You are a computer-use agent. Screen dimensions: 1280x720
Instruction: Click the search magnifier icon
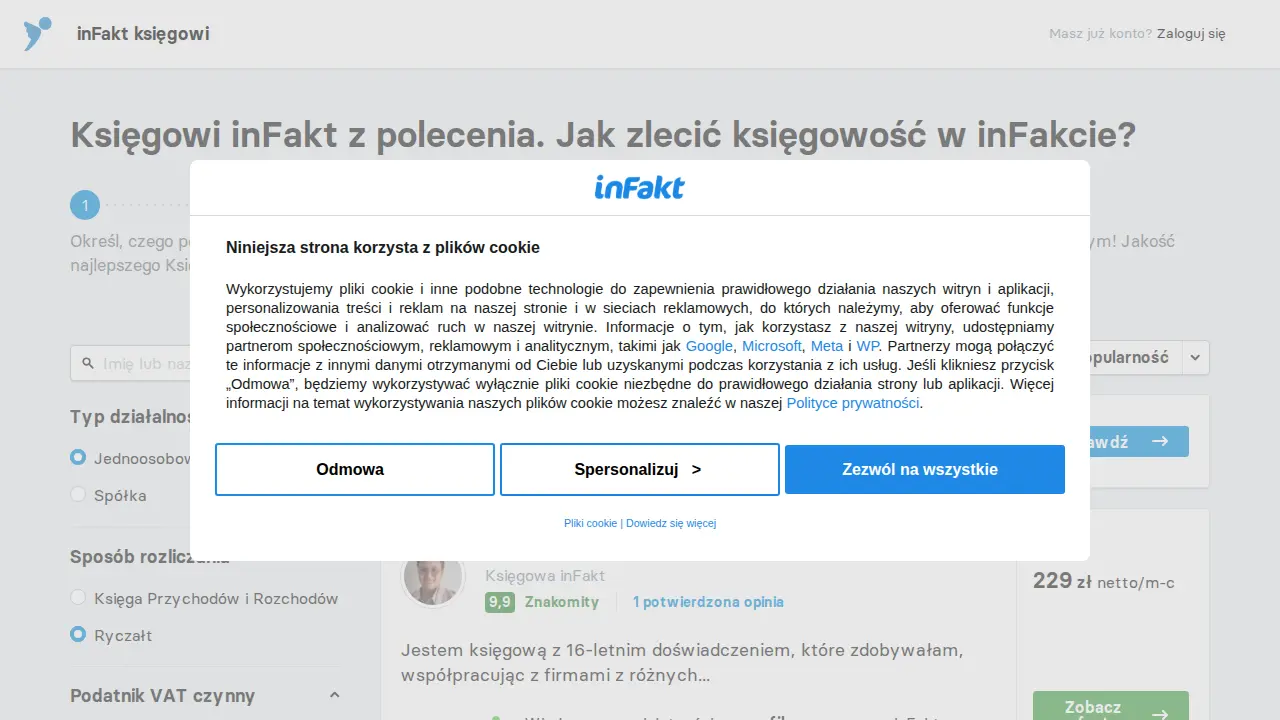point(88,363)
